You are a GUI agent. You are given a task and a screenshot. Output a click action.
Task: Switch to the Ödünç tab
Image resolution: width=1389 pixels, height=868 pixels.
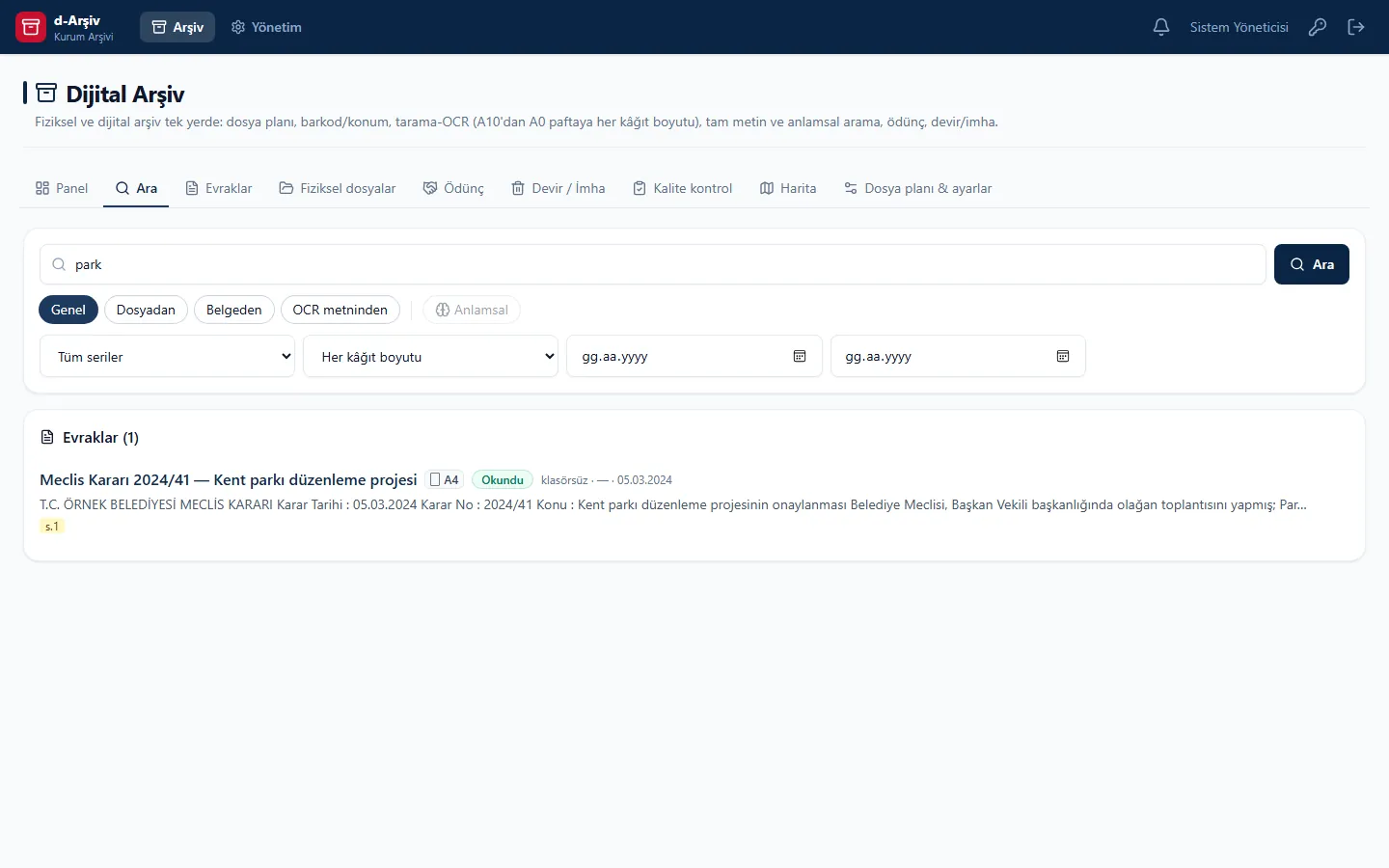[x=453, y=188]
